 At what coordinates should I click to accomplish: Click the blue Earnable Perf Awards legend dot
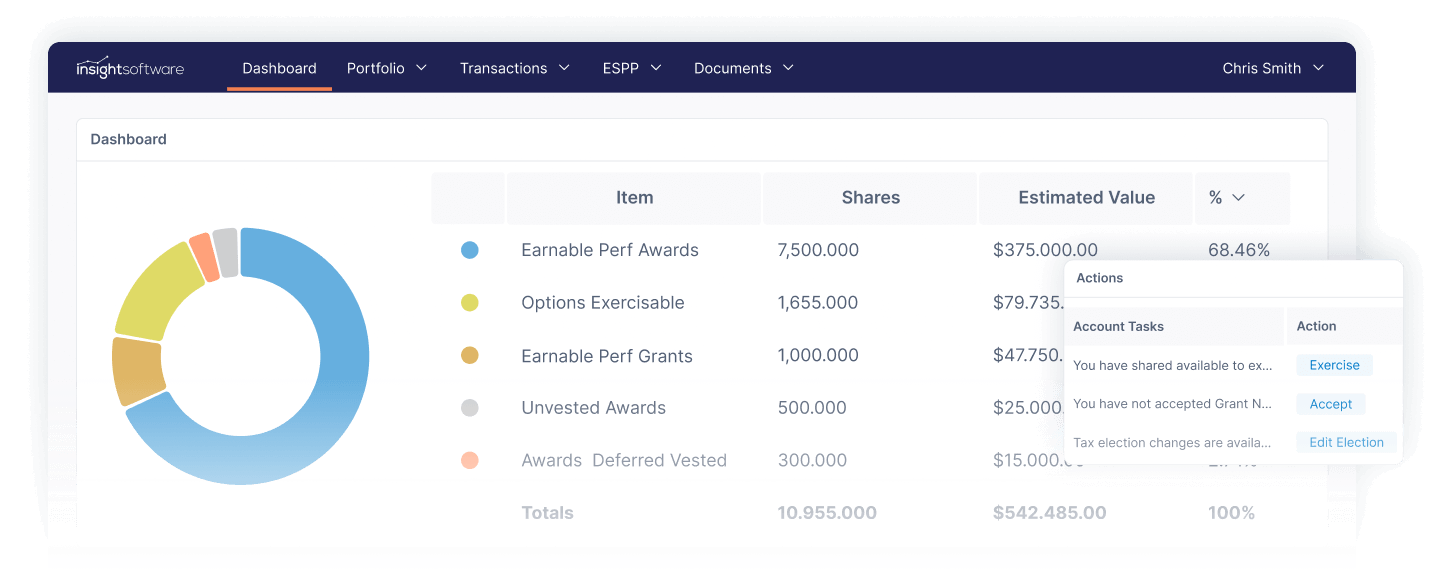(x=470, y=250)
